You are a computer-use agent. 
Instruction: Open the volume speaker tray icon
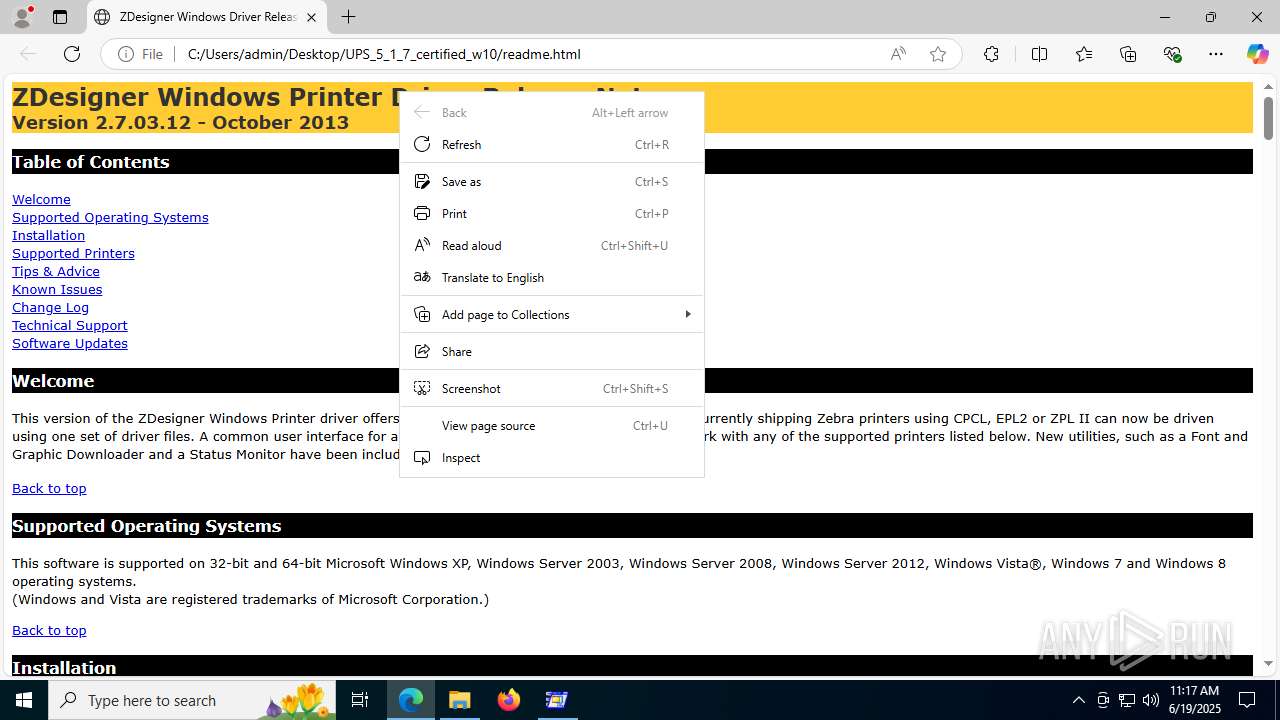[x=1151, y=700]
